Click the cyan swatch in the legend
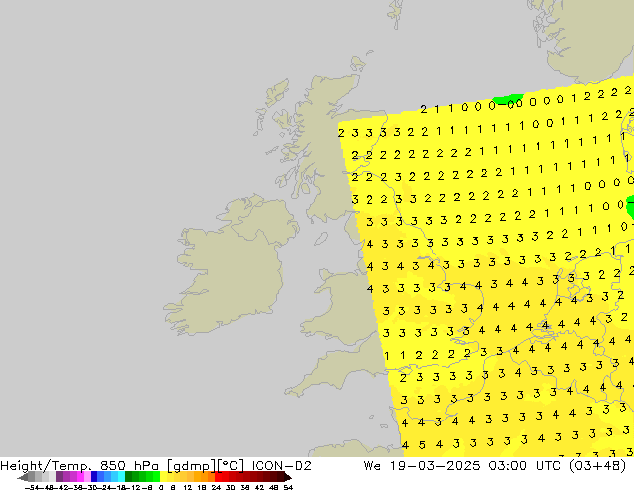Screen dimensions: 634x490 click(x=121, y=477)
